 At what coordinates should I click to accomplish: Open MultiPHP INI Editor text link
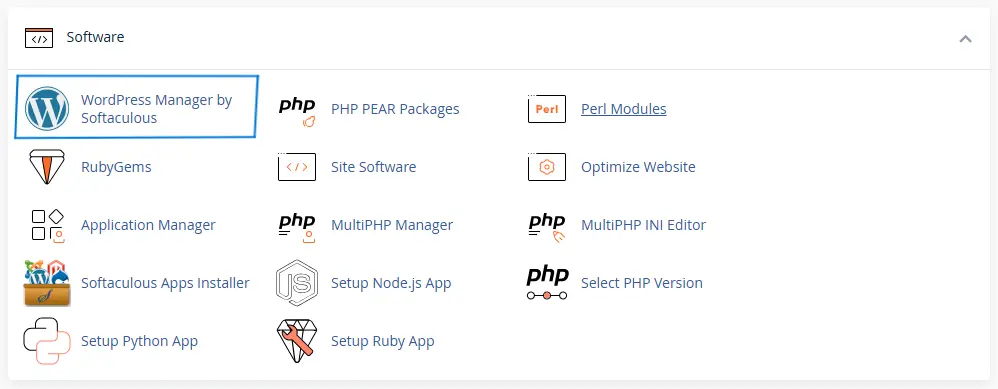tap(643, 225)
